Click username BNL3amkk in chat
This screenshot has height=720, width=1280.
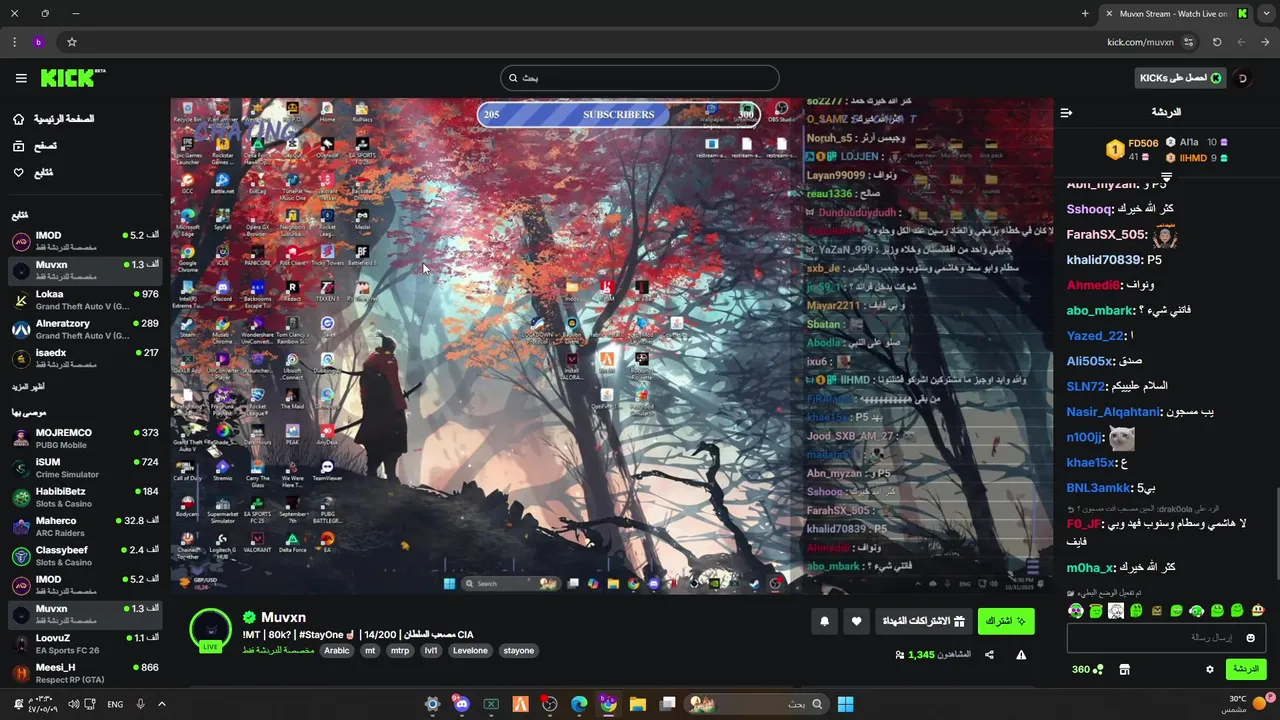click(1098, 488)
